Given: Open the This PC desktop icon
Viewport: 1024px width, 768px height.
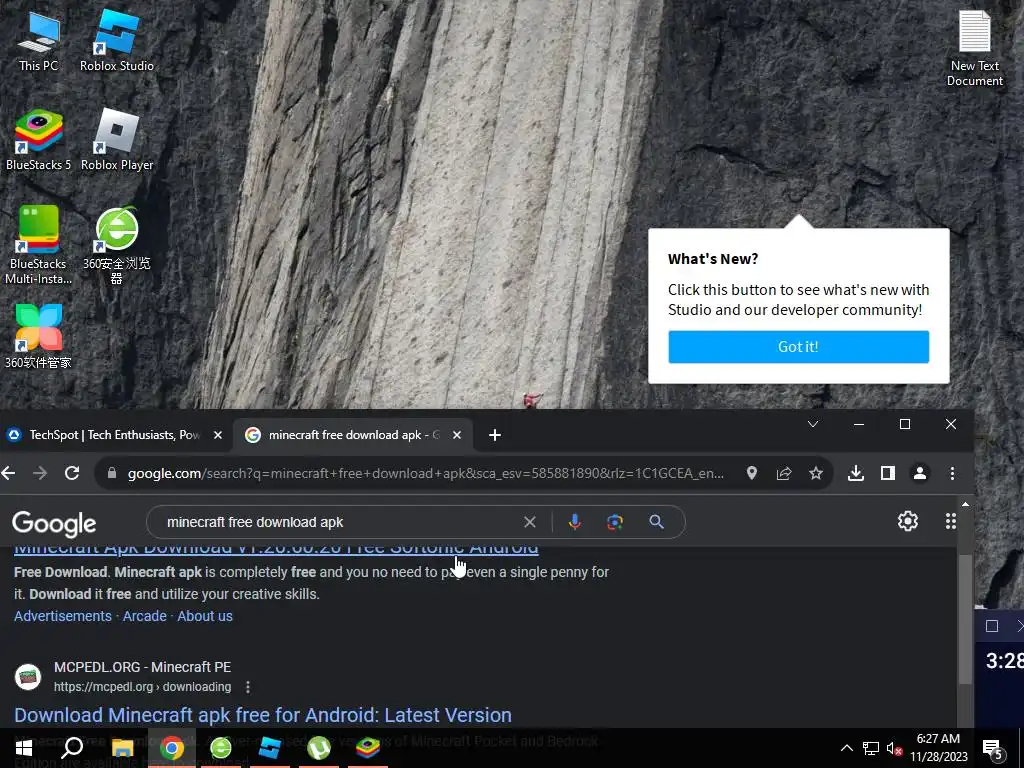Looking at the screenshot, I should (x=39, y=40).
